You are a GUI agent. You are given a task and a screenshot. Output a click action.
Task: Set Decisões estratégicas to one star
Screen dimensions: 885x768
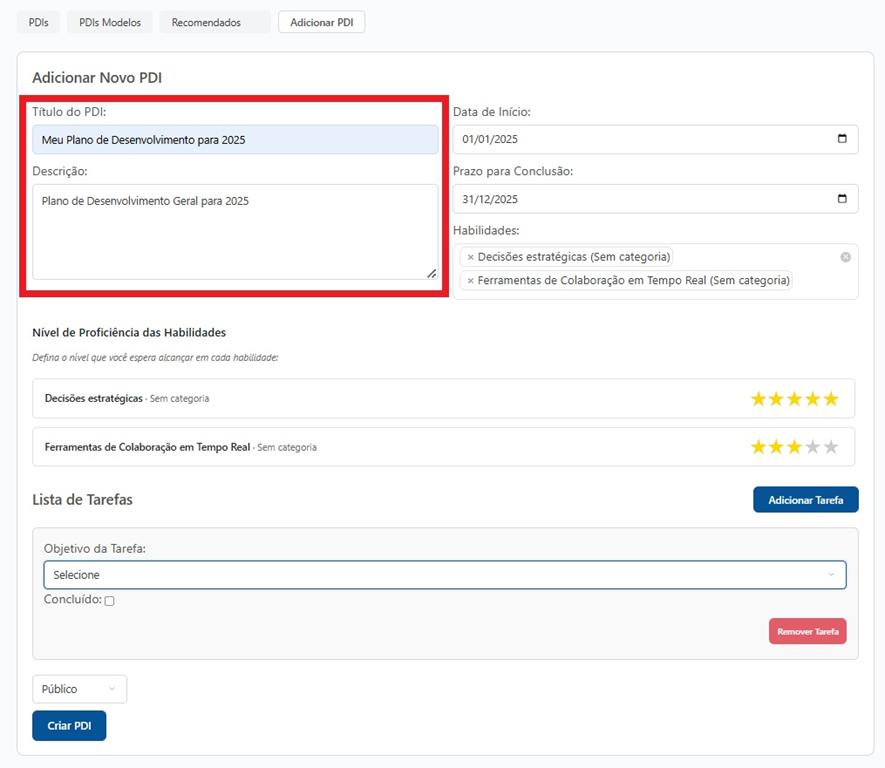click(x=758, y=399)
